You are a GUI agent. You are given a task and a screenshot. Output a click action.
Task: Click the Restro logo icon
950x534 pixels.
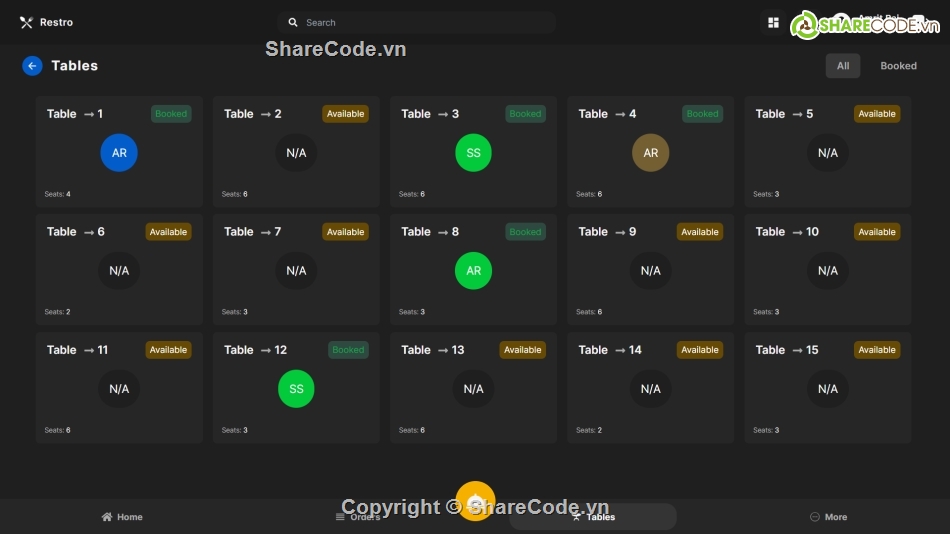pyautogui.click(x=26, y=22)
